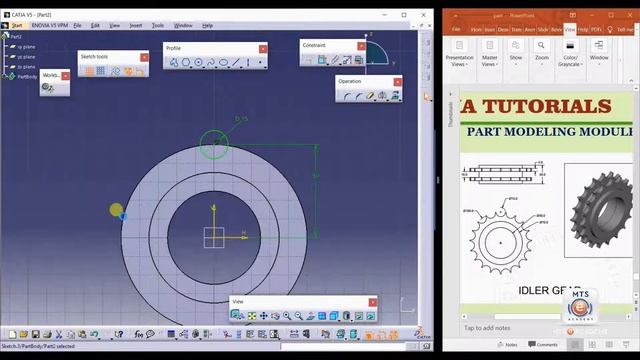Open Master Views dropdown in PowerPoint
Screen dimensions: 640x360
pos(489,55)
